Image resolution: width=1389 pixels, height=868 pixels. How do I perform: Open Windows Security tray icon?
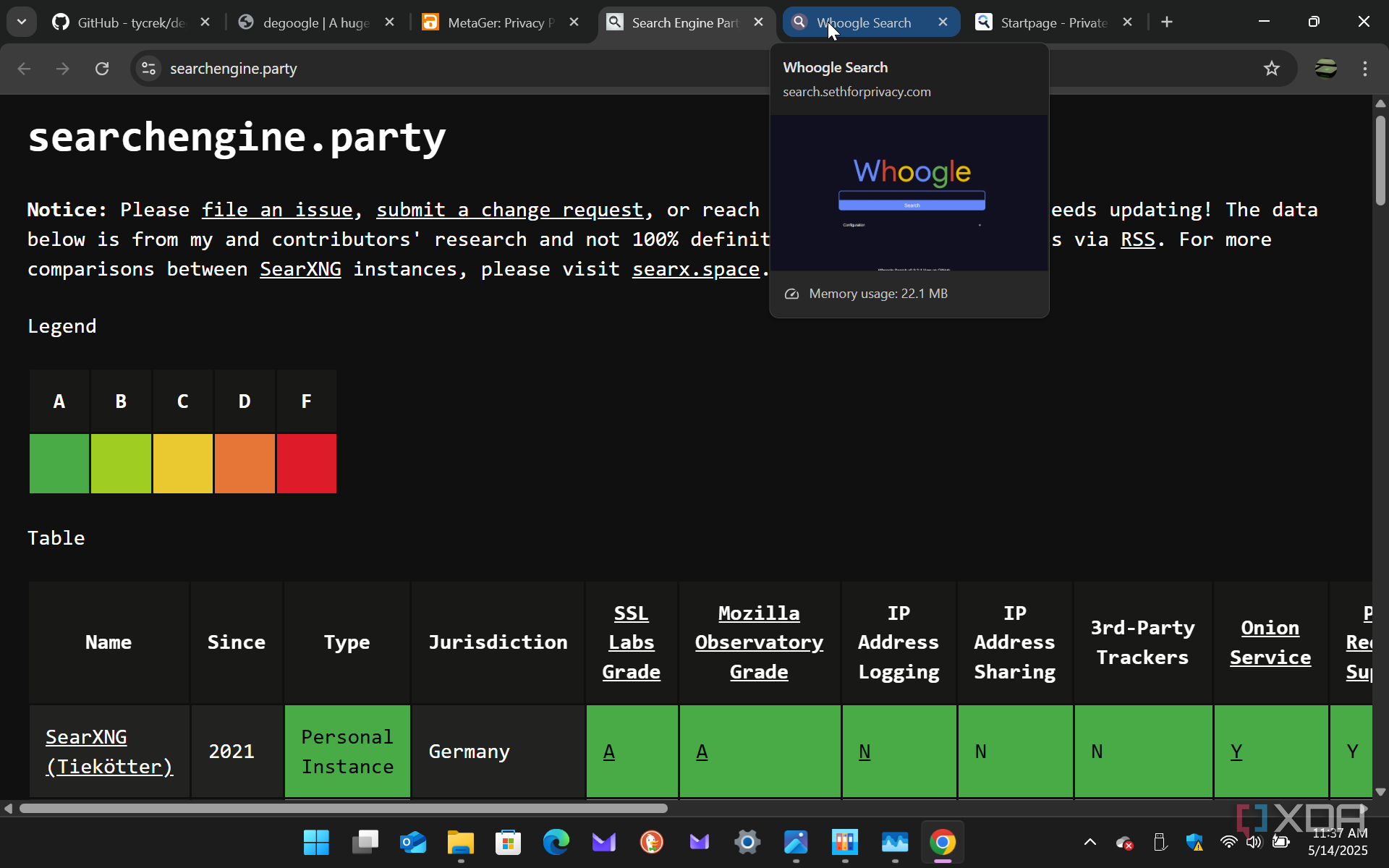pos(1194,842)
